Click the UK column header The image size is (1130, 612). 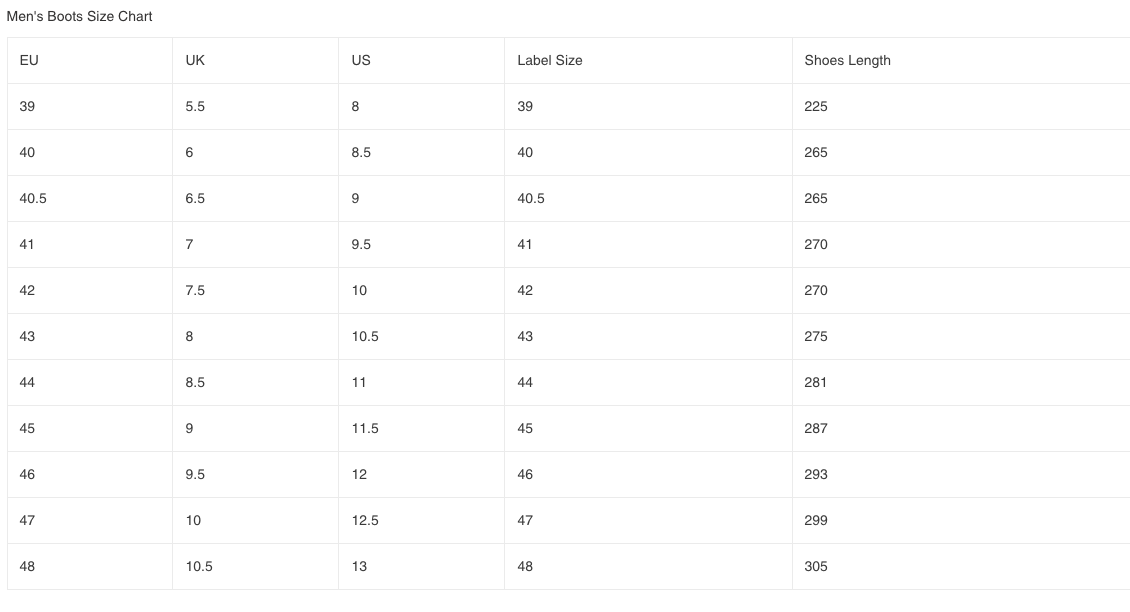pyautogui.click(x=195, y=60)
